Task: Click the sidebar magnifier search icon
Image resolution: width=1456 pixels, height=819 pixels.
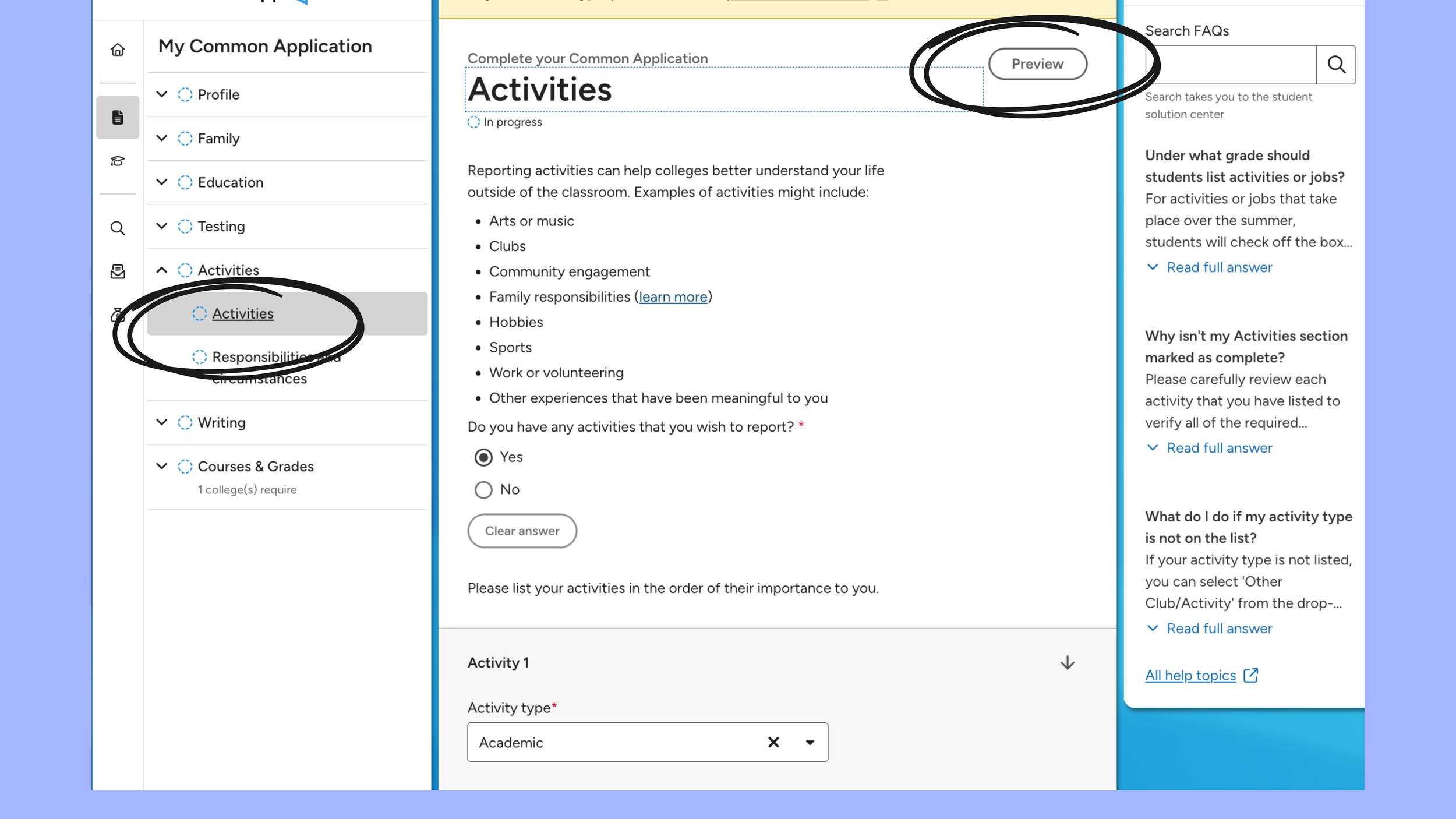Action: [118, 228]
